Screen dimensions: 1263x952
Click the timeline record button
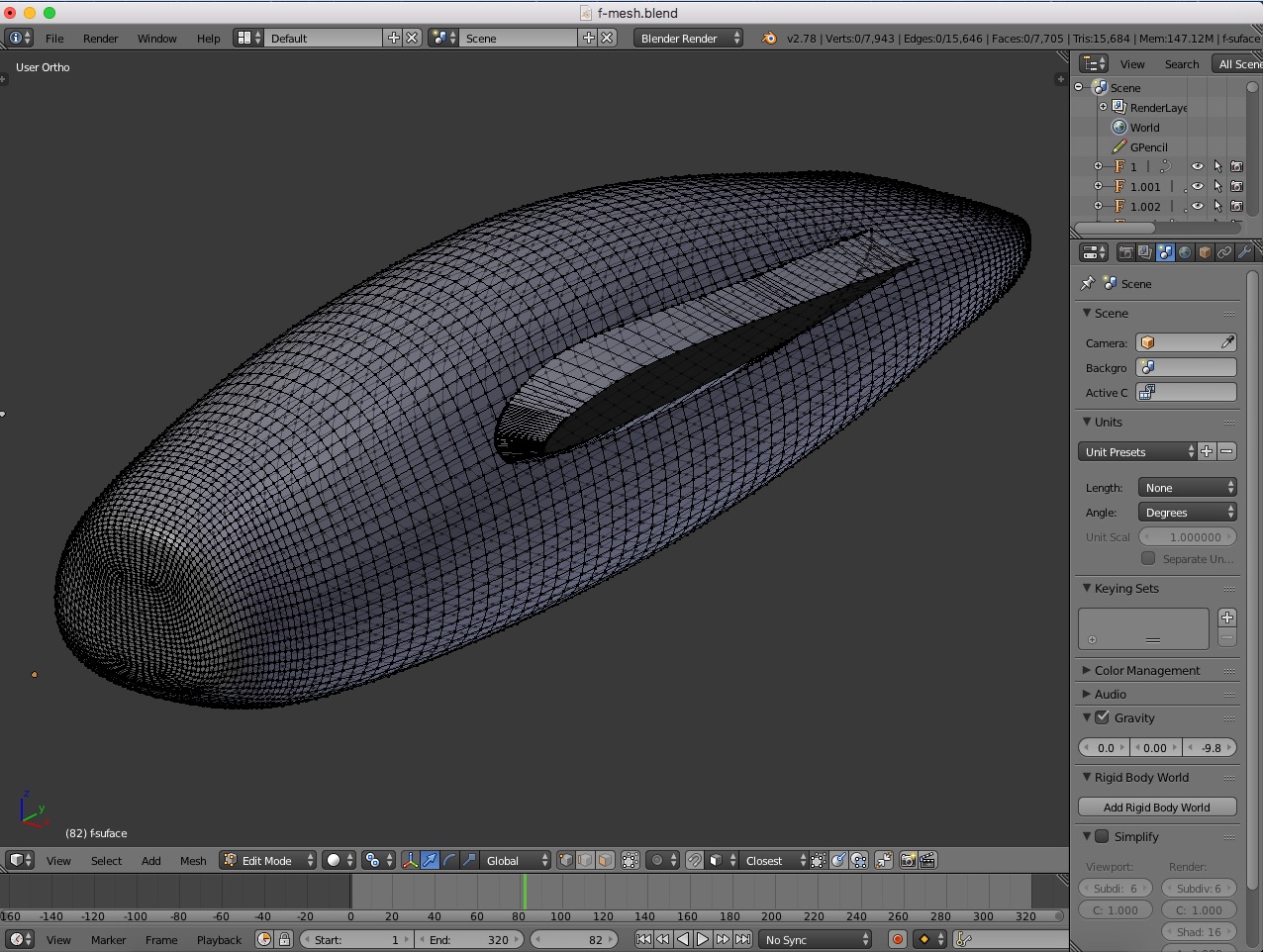(x=898, y=940)
